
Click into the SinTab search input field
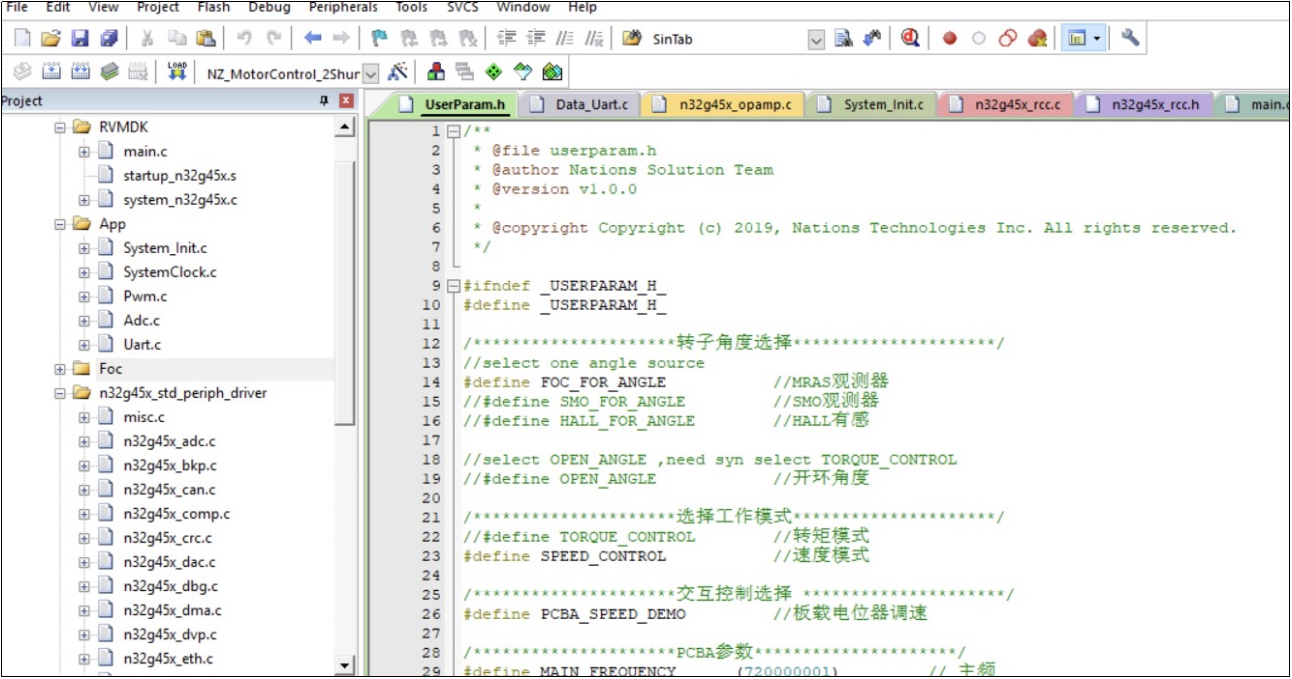(727, 40)
